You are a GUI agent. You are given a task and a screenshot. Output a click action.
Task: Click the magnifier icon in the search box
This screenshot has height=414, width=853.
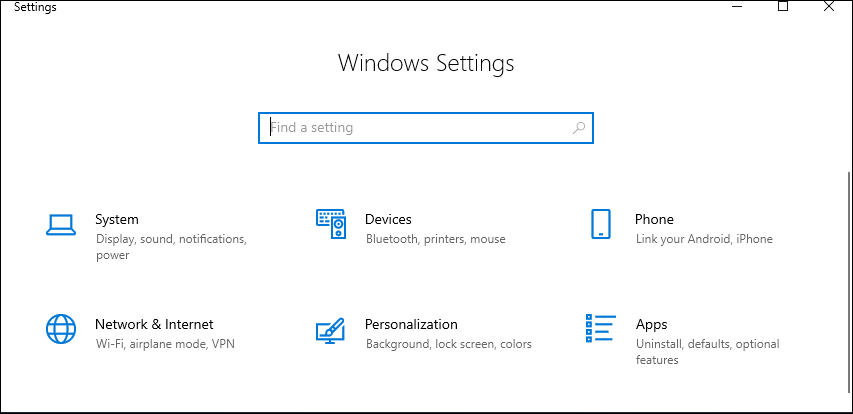(x=578, y=128)
